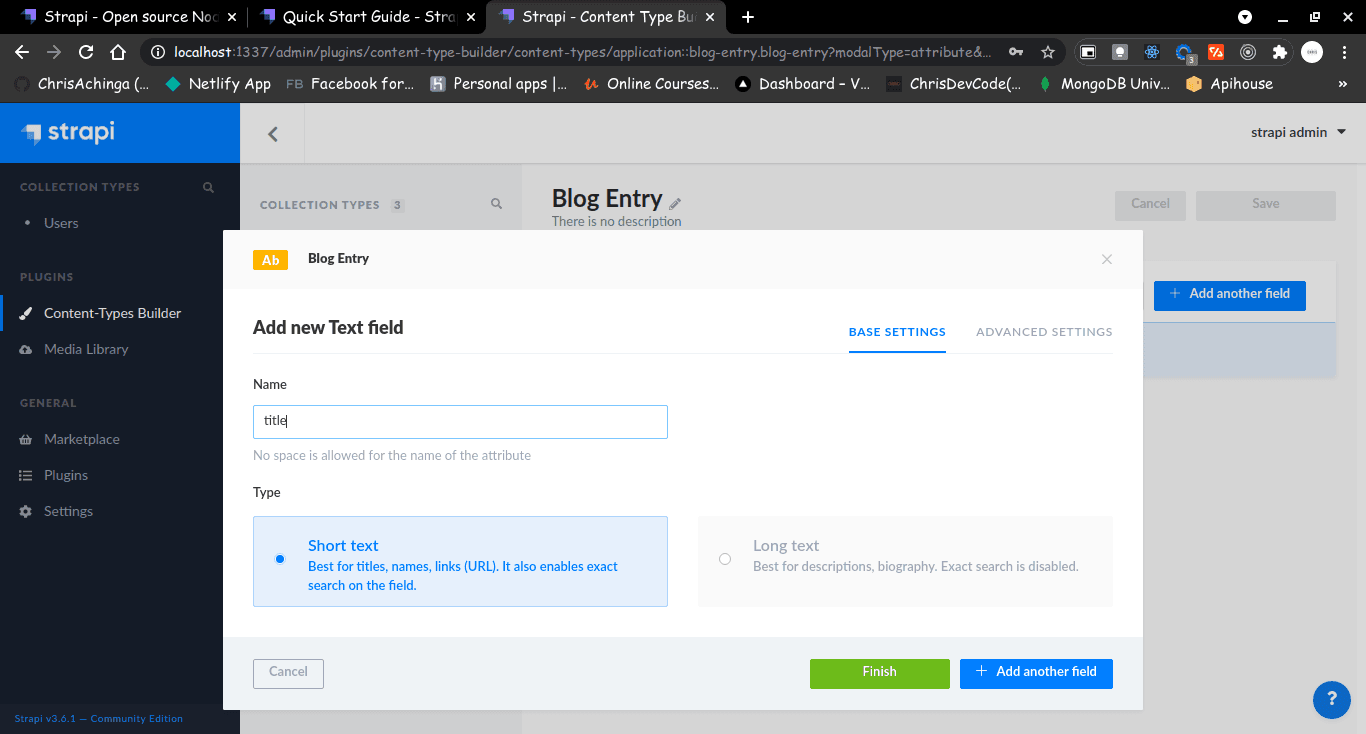Click the green Finish button
This screenshot has width=1366, height=734.
pos(880,672)
